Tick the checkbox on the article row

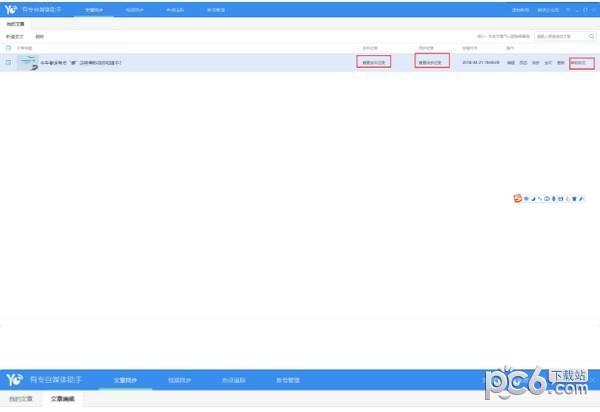tap(9, 62)
